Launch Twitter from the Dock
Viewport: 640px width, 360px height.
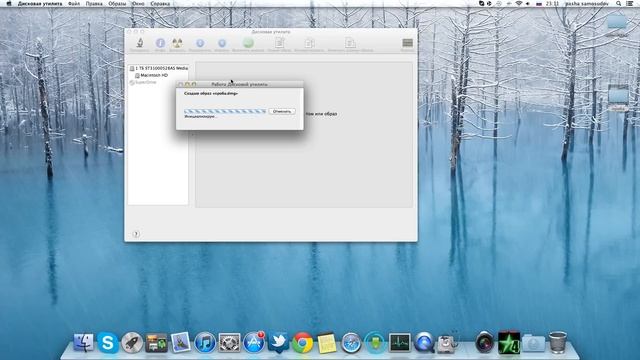(278, 342)
